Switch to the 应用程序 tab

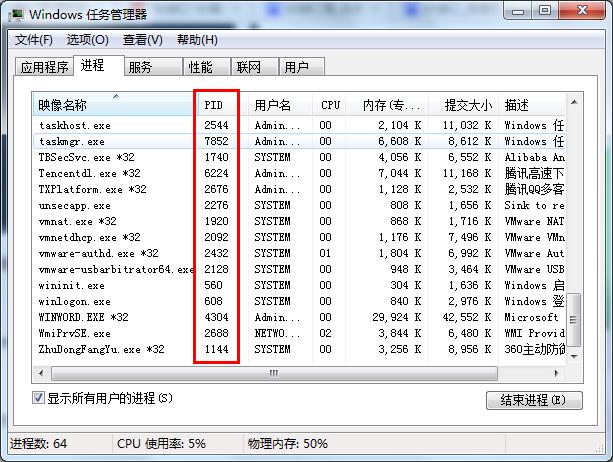pyautogui.click(x=45, y=67)
